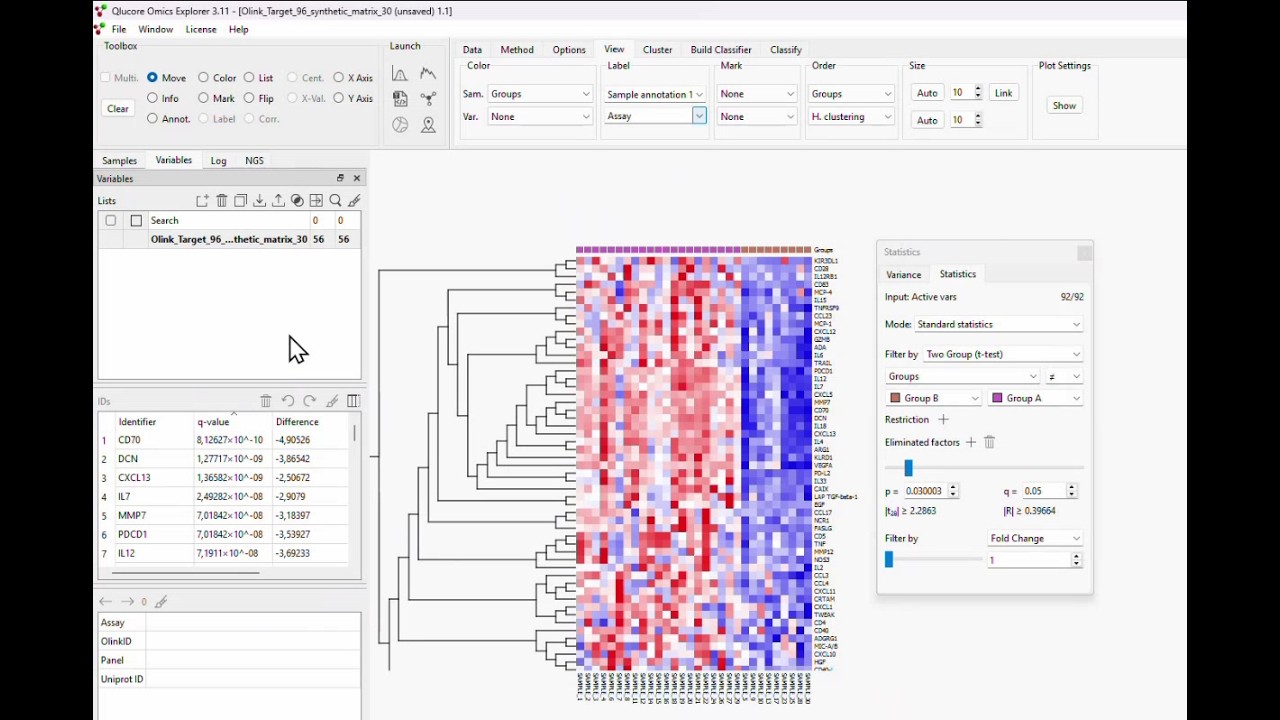The image size is (1280, 720).
Task: Create new variable list icon
Action: pyautogui.click(x=203, y=201)
